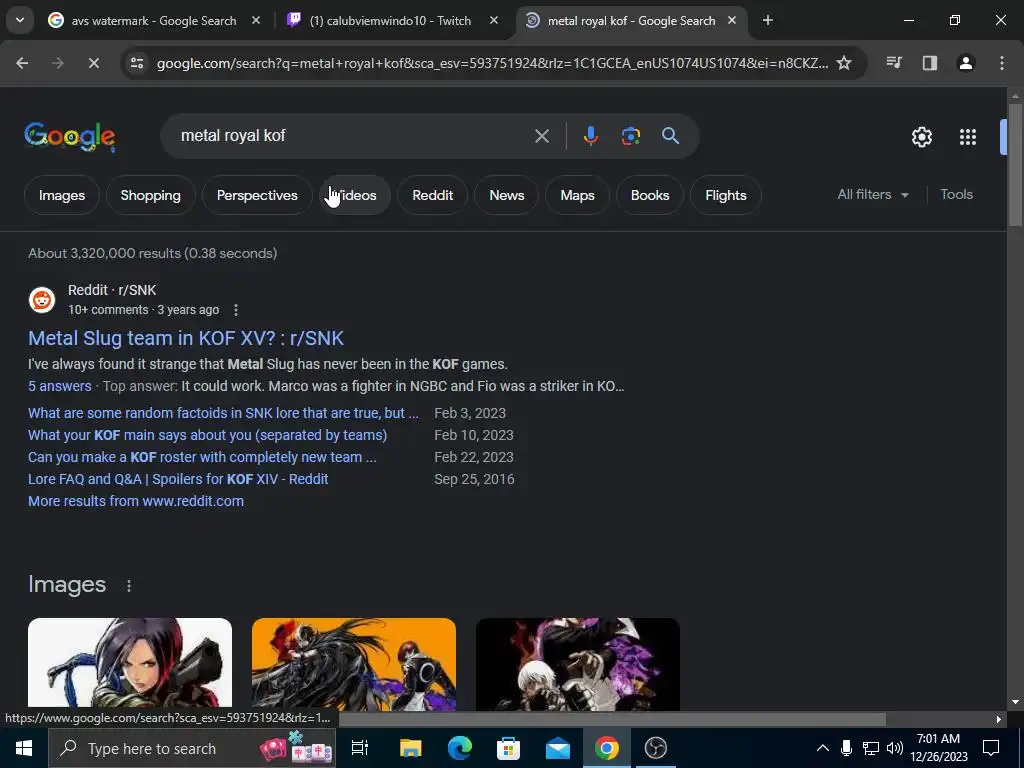Screen dimensions: 1024x768
Task: Open File Explorer from taskbar
Action: tap(411, 748)
